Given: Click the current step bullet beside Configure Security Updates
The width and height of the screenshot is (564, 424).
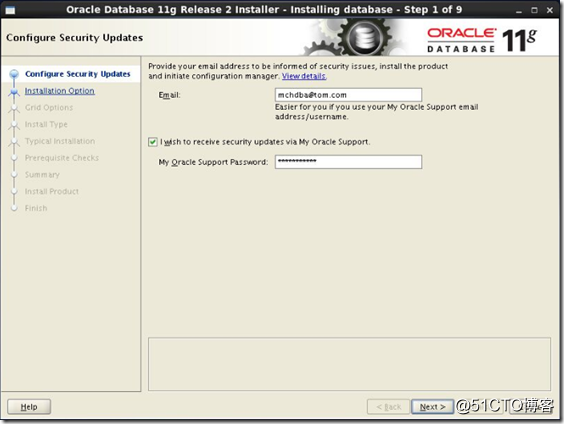Looking at the screenshot, I should coord(14,74).
